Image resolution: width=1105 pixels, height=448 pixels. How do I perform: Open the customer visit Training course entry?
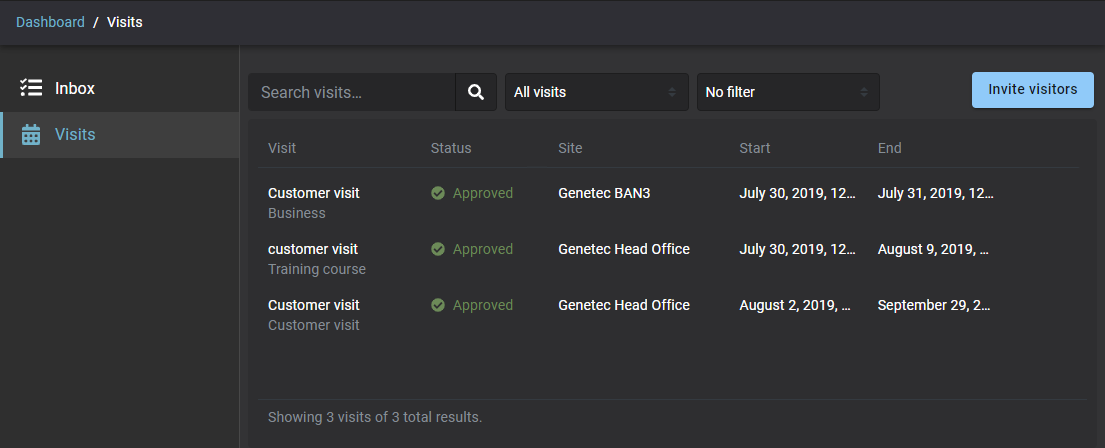313,249
